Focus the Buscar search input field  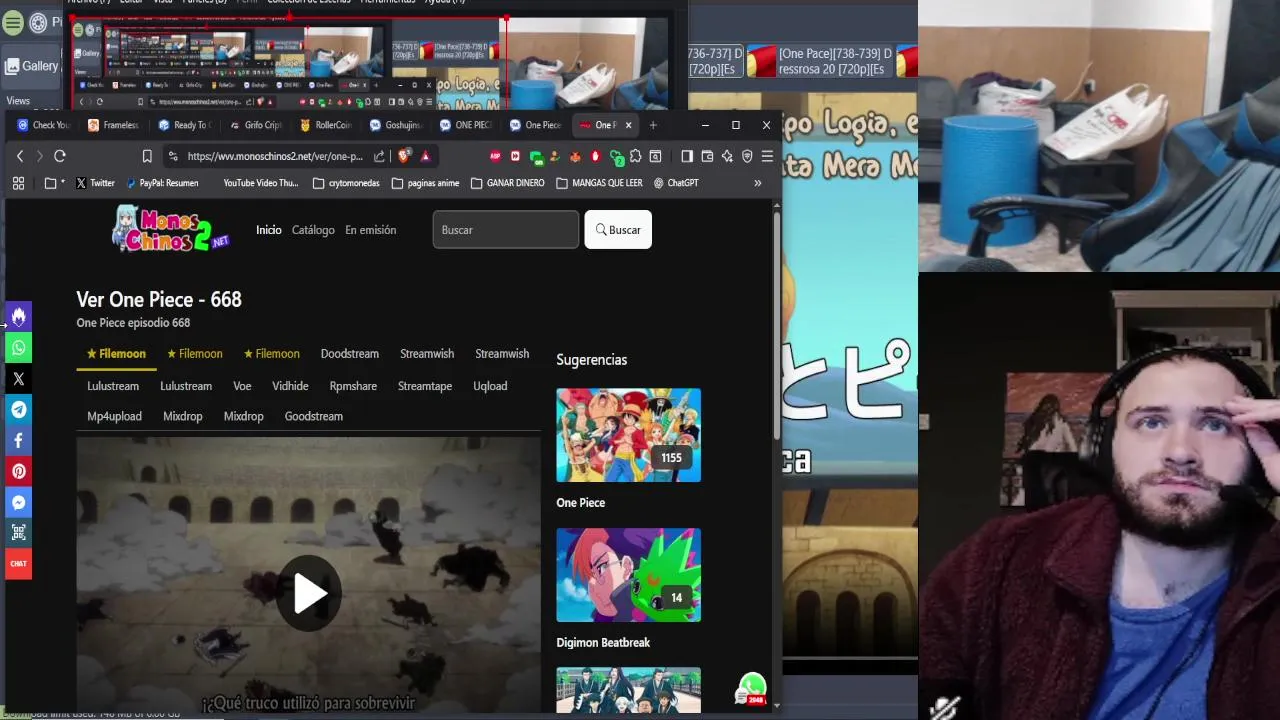tap(505, 230)
